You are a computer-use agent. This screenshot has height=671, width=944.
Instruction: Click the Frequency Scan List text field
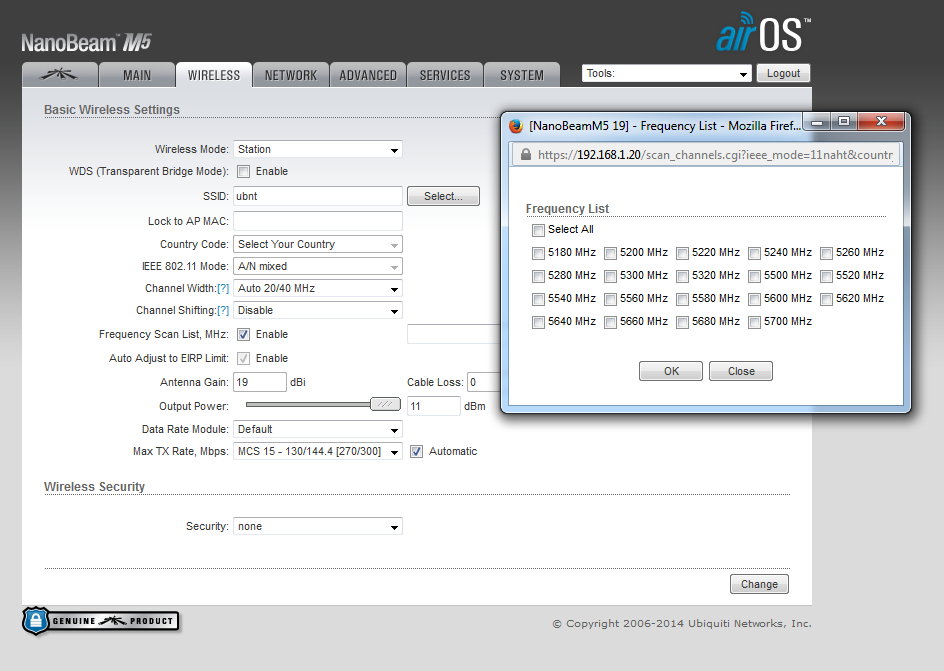coord(454,334)
